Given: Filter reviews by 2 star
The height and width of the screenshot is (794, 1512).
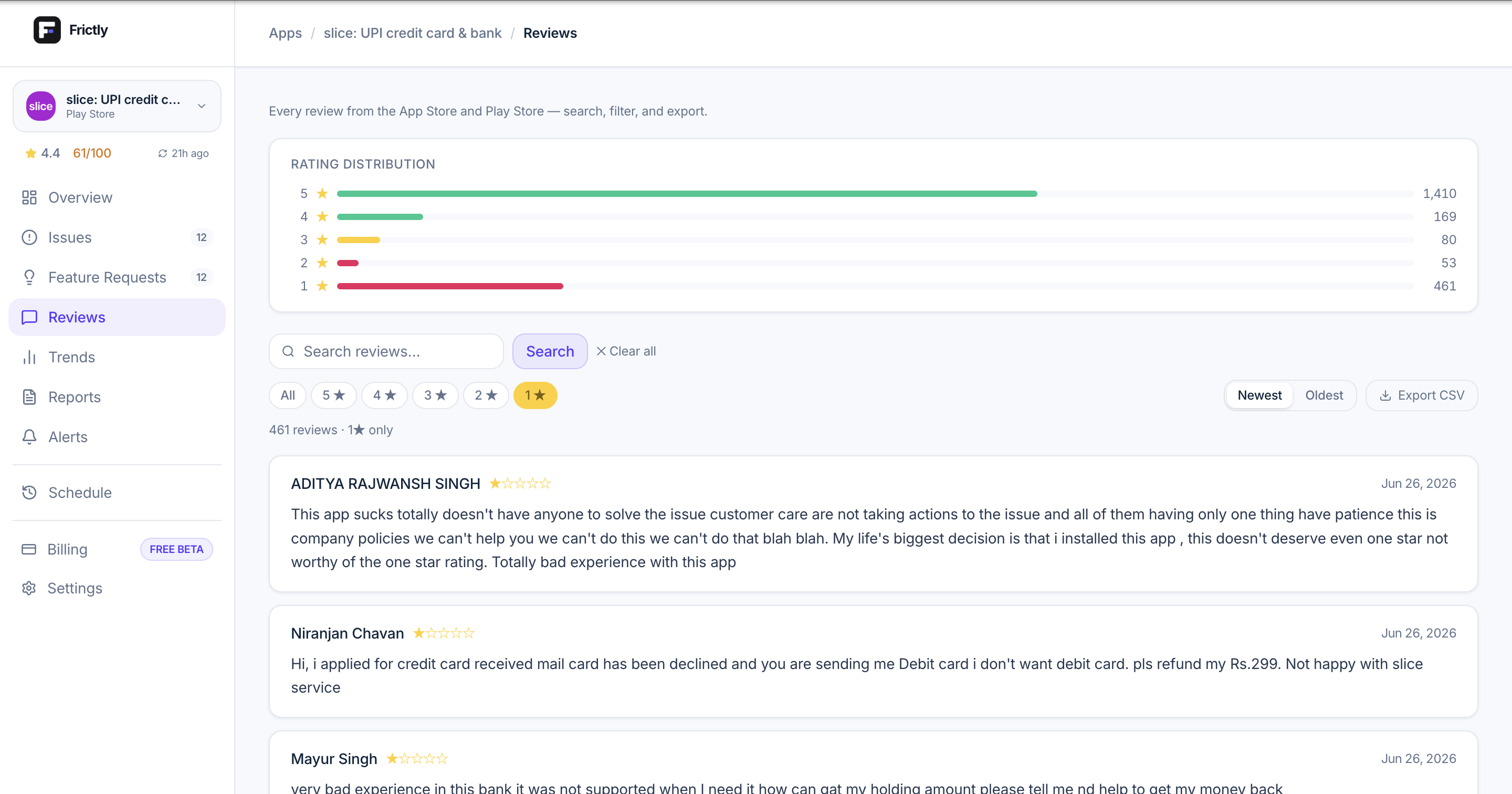Looking at the screenshot, I should coord(486,395).
